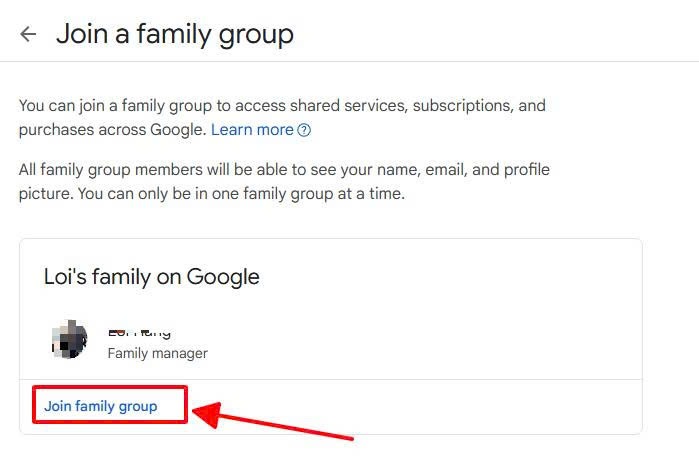Click the header divider under the title
699x471 pixels.
click(350, 62)
